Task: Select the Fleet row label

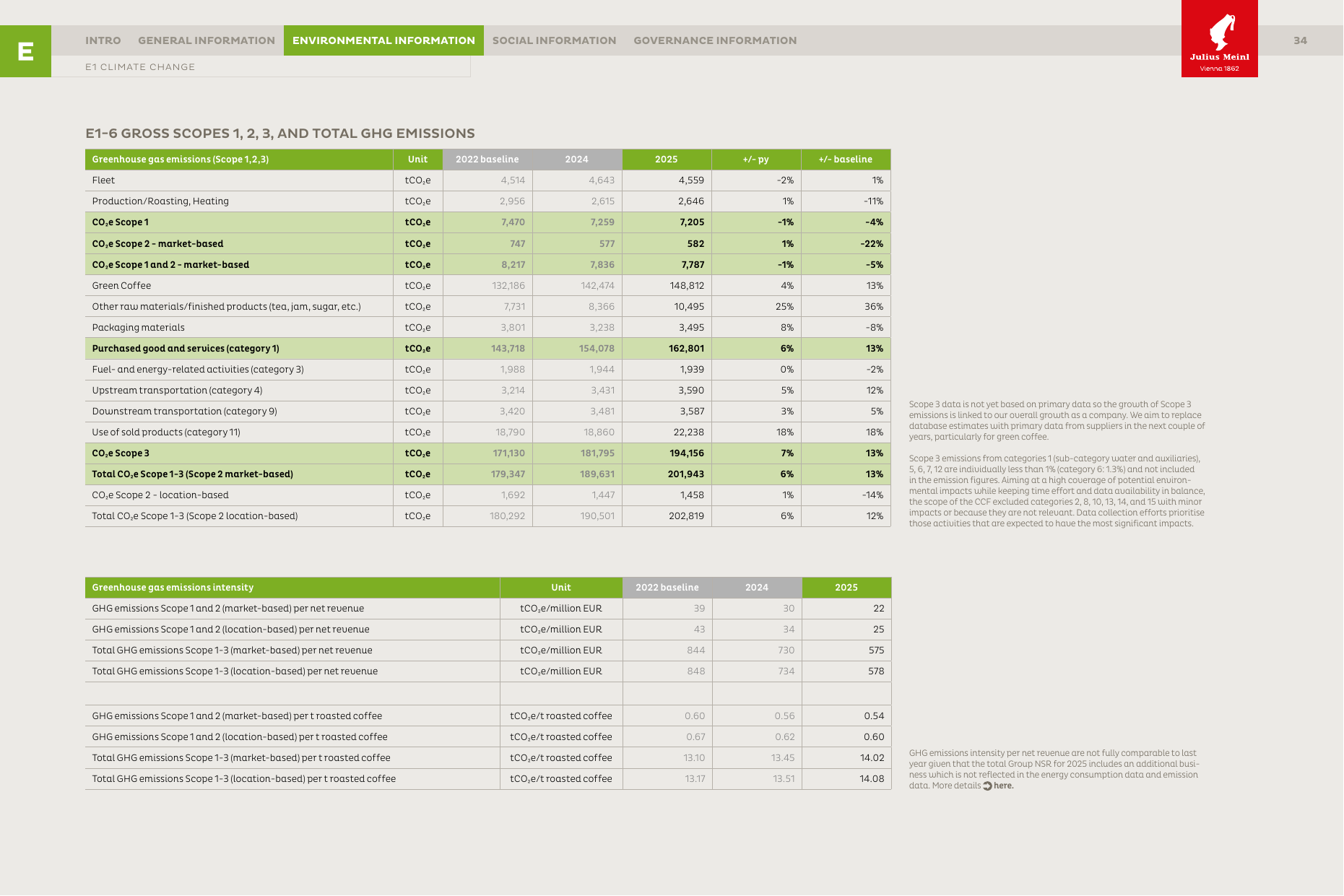Action: click(103, 180)
